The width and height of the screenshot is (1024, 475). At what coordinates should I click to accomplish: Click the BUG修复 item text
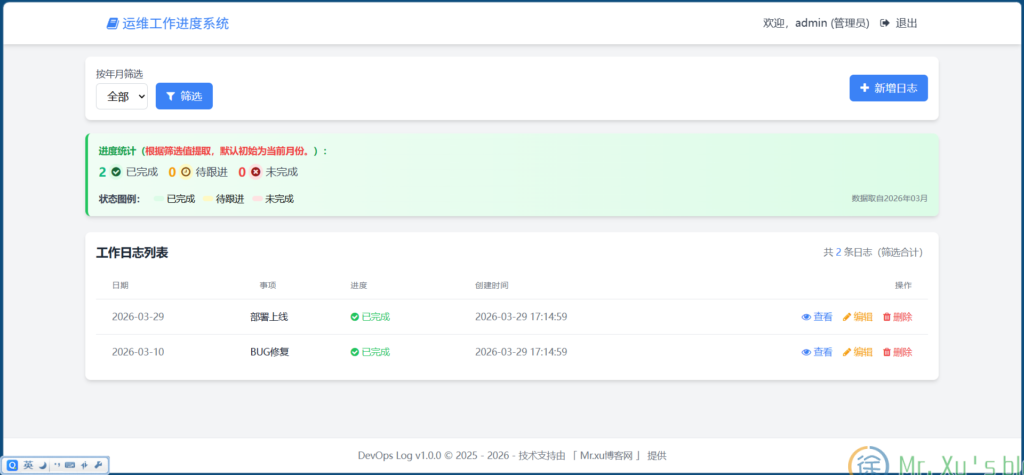tap(270, 352)
